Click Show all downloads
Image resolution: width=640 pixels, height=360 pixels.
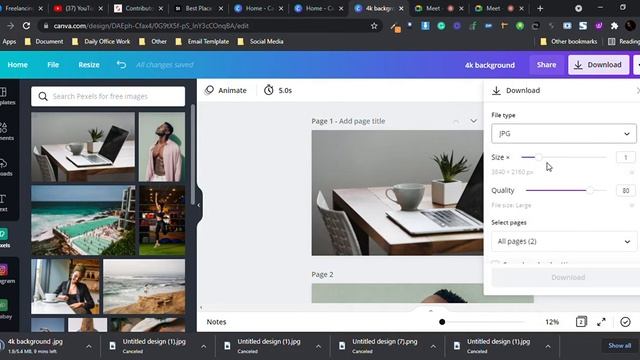coord(619,346)
